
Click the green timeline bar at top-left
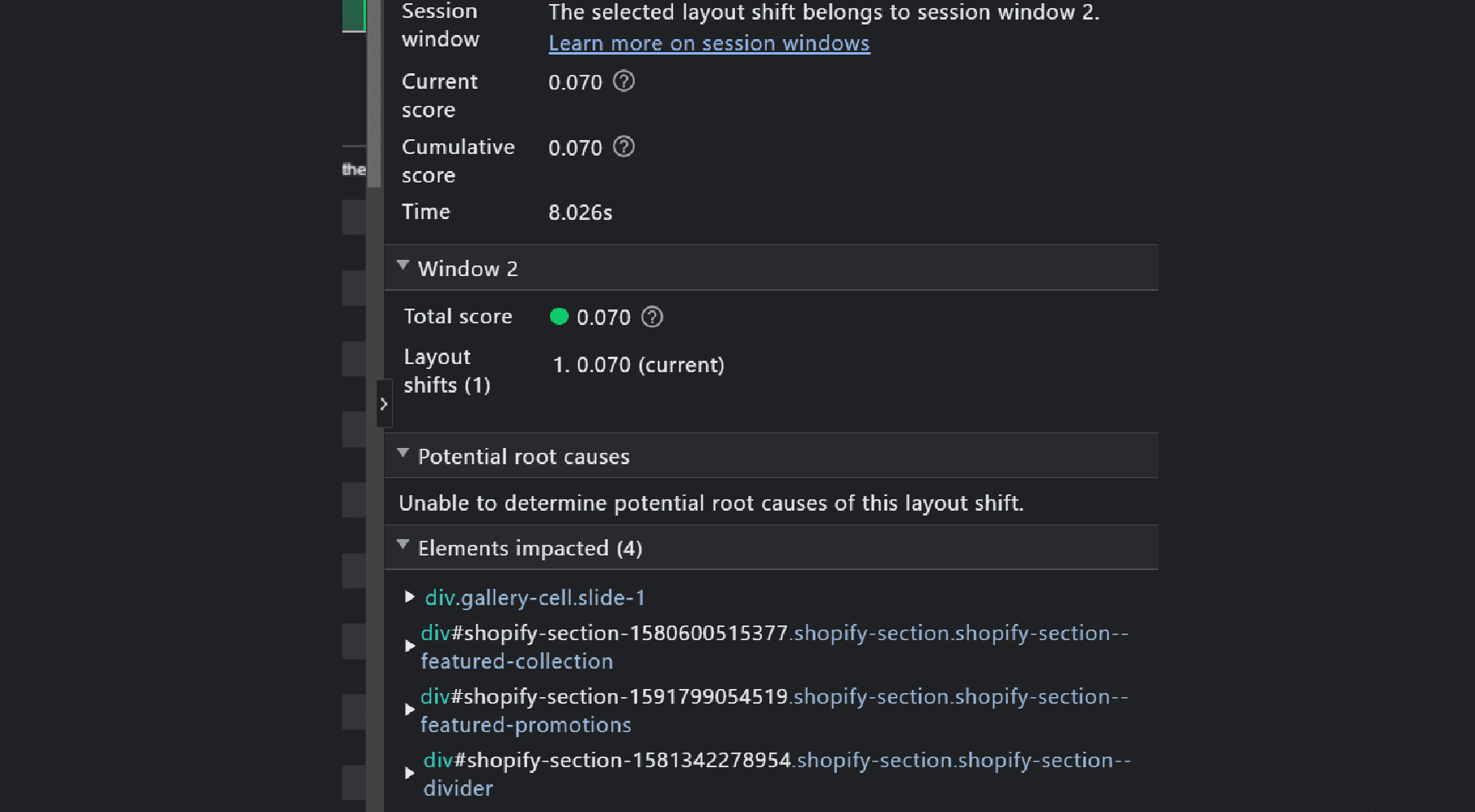354,15
